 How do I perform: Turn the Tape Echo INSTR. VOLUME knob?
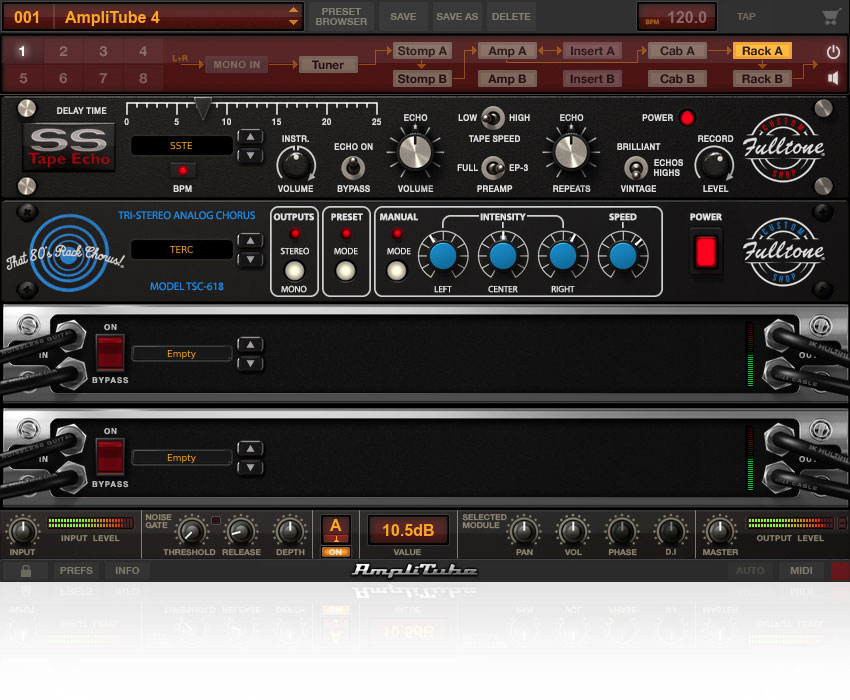tap(295, 164)
